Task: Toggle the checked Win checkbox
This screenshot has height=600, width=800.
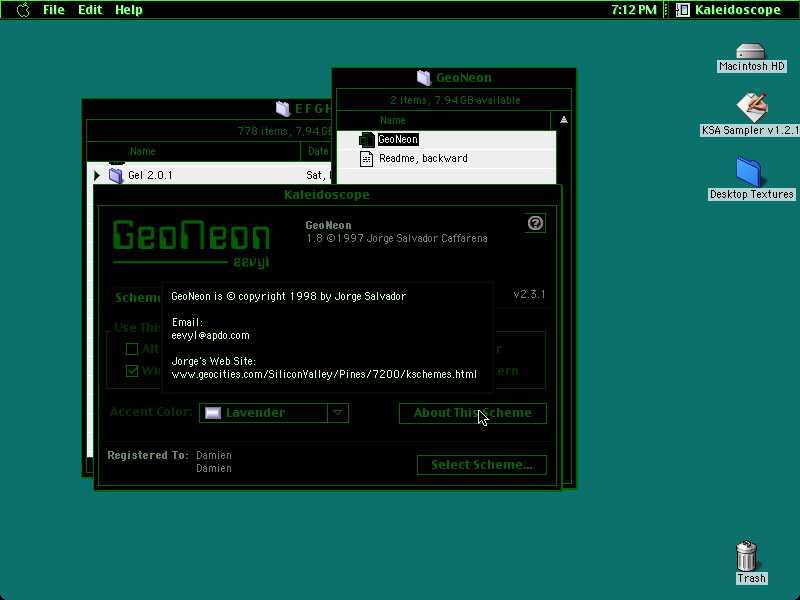Action: tap(132, 371)
